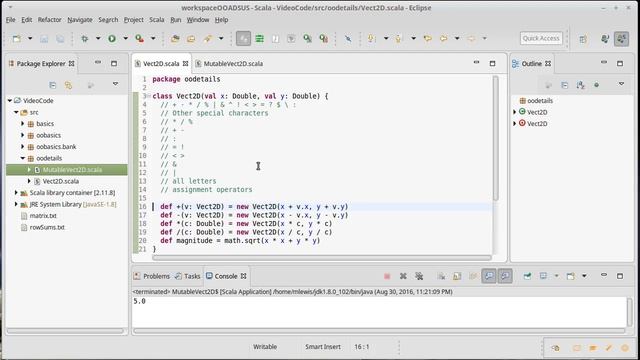Expand Scala library container node
Image resolution: width=640 pixels, height=360 pixels.
[x=16, y=193]
